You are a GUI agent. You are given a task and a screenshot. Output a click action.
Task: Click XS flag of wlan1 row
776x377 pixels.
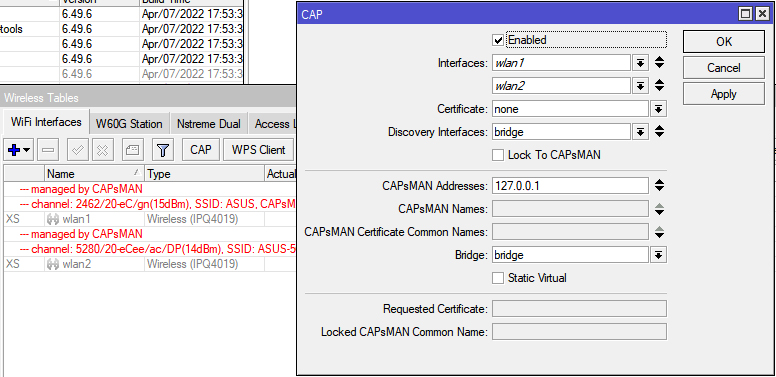[x=13, y=219]
